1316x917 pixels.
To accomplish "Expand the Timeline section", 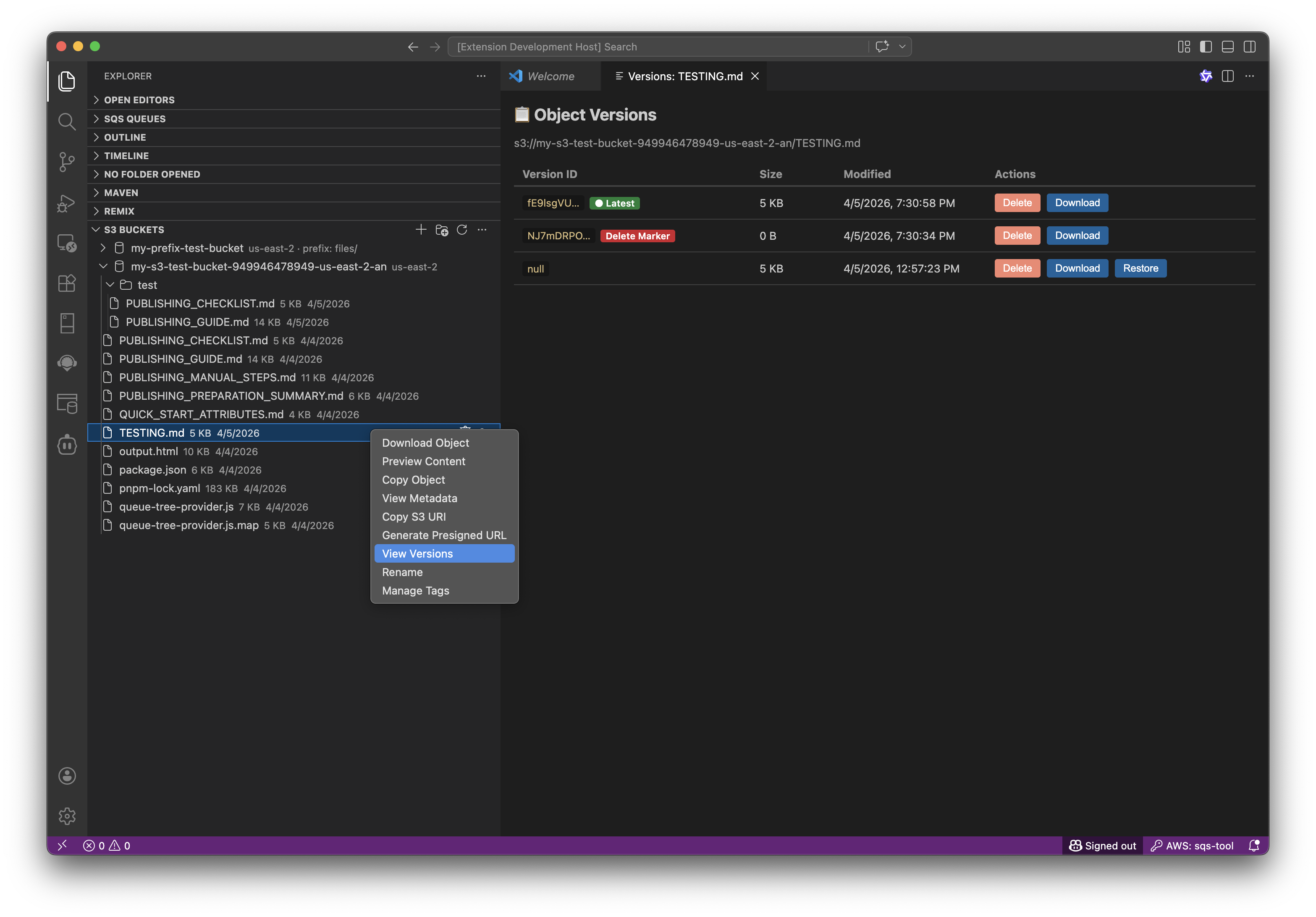I will click(x=294, y=155).
